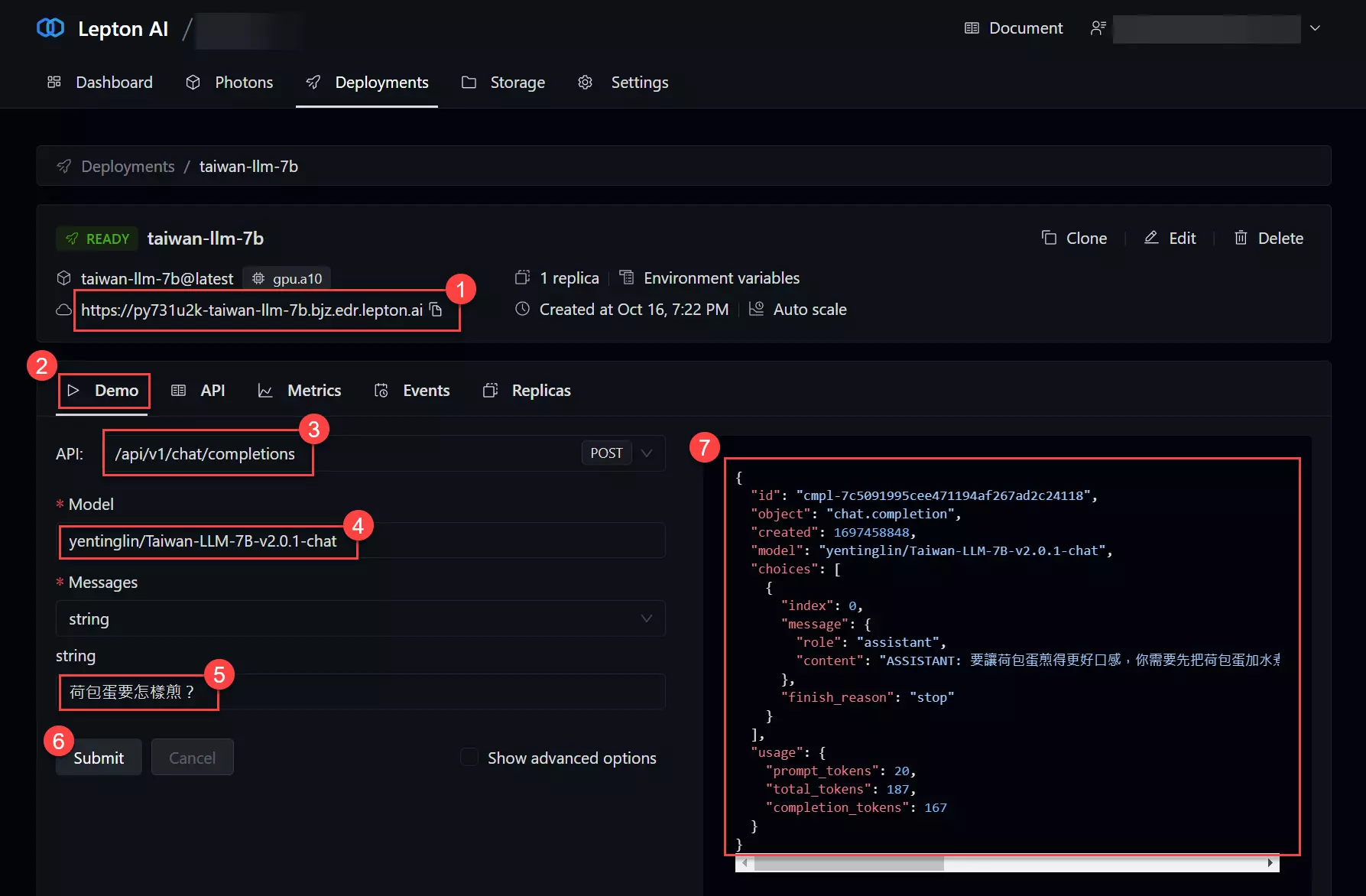This screenshot has width=1366, height=896.
Task: Click the cloud icon beside the URL
Action: (64, 310)
